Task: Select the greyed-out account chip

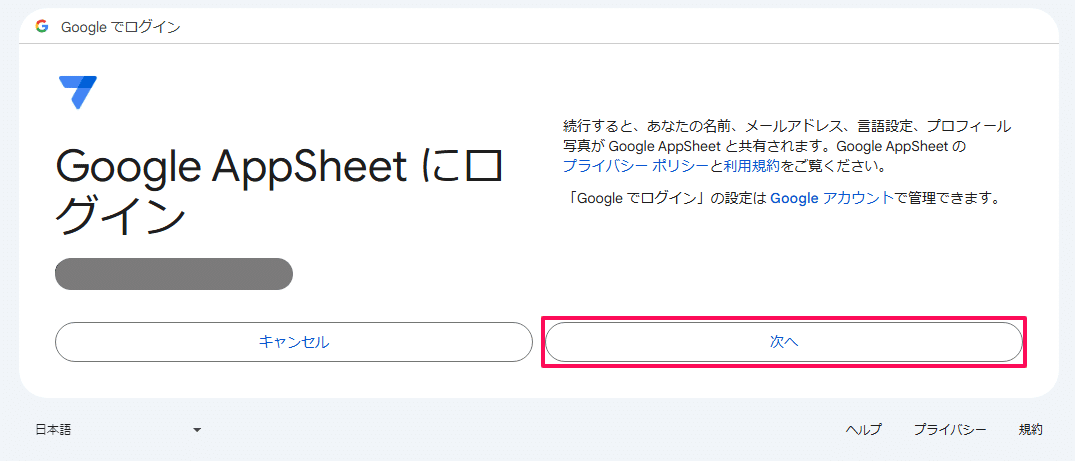Action: [x=174, y=274]
